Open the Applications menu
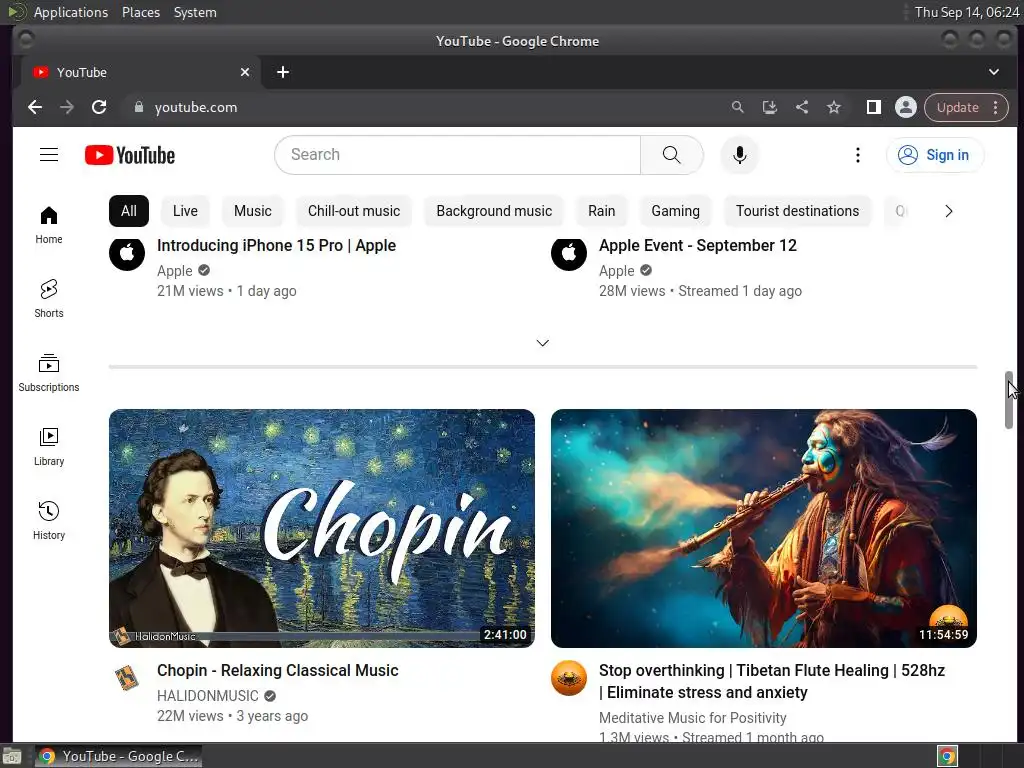The image size is (1024, 768). (71, 12)
